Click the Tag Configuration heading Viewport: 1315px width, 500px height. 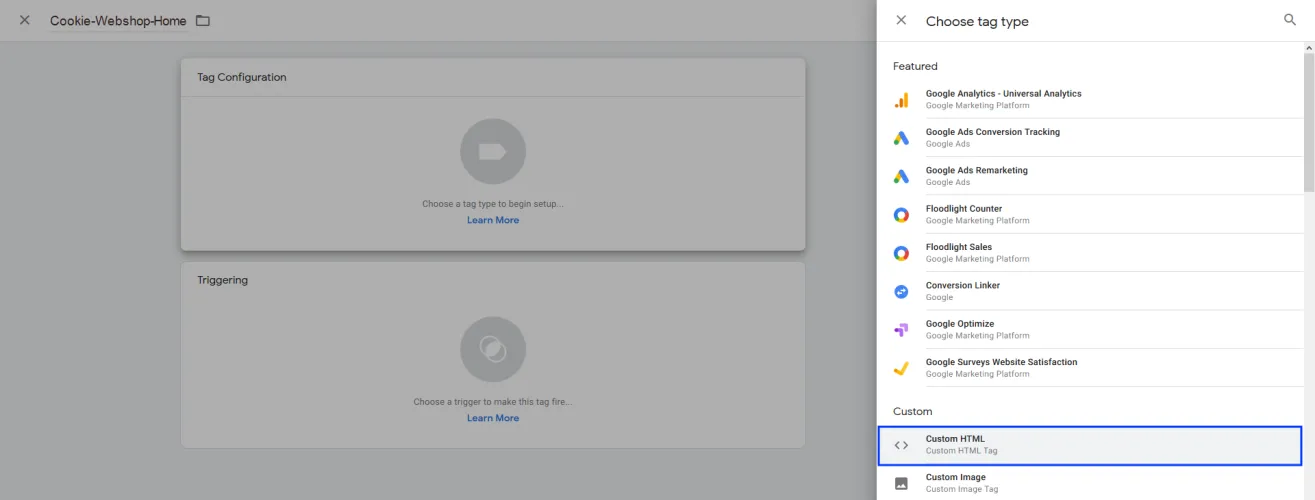pos(241,77)
